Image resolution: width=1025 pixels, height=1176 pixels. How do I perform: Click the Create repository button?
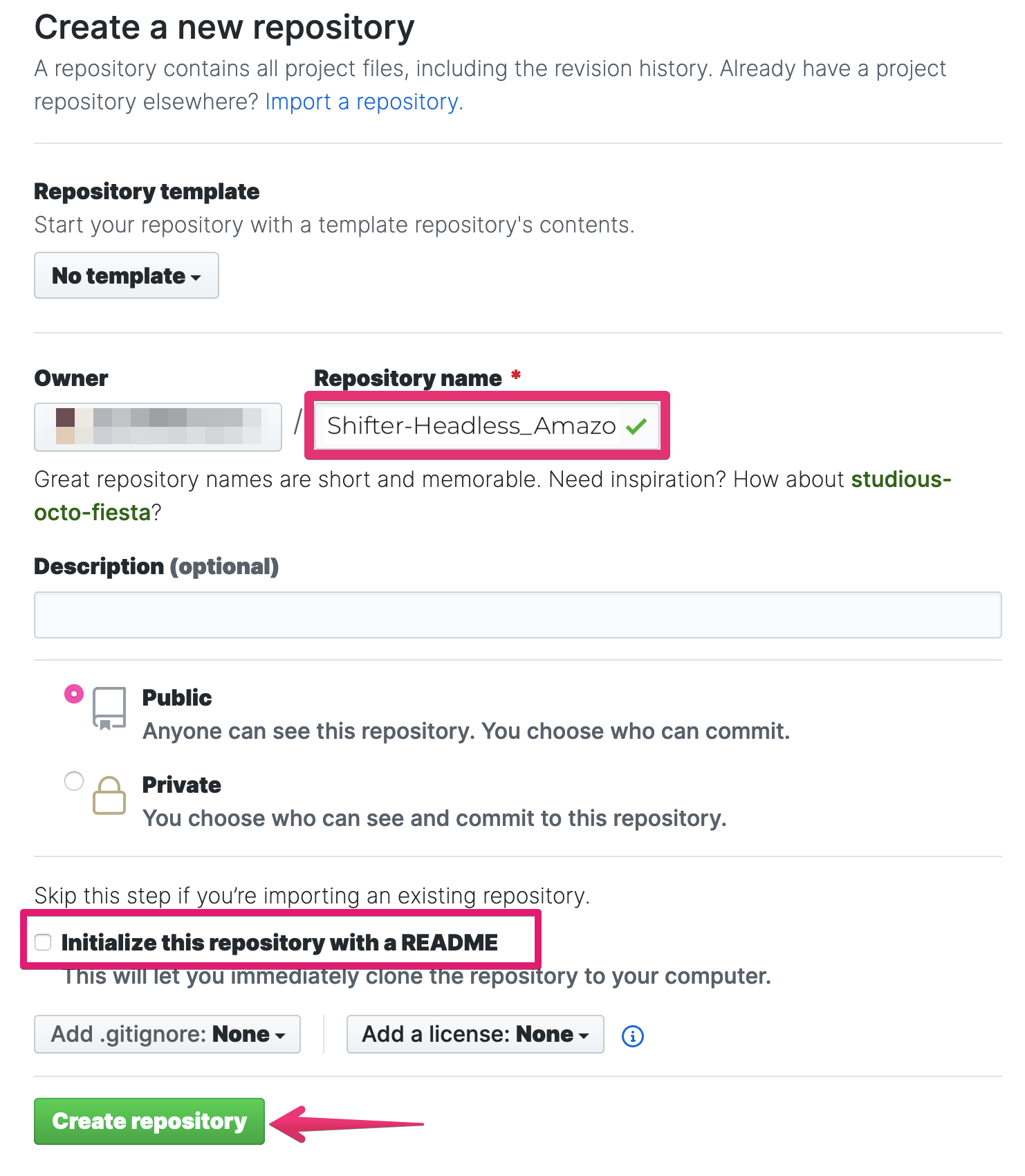click(149, 1121)
